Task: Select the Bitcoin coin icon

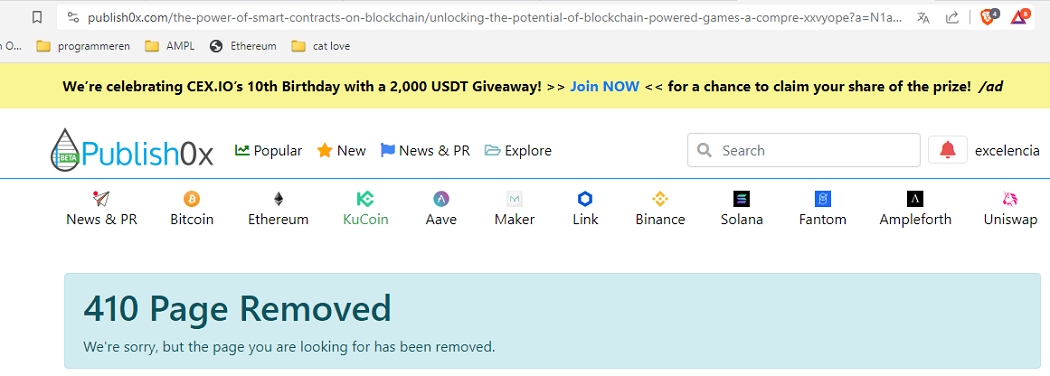Action: 192,199
